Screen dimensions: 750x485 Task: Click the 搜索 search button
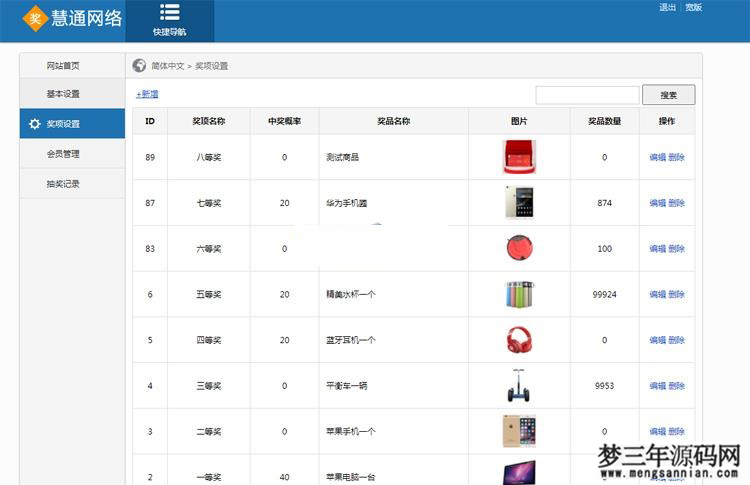pos(668,95)
